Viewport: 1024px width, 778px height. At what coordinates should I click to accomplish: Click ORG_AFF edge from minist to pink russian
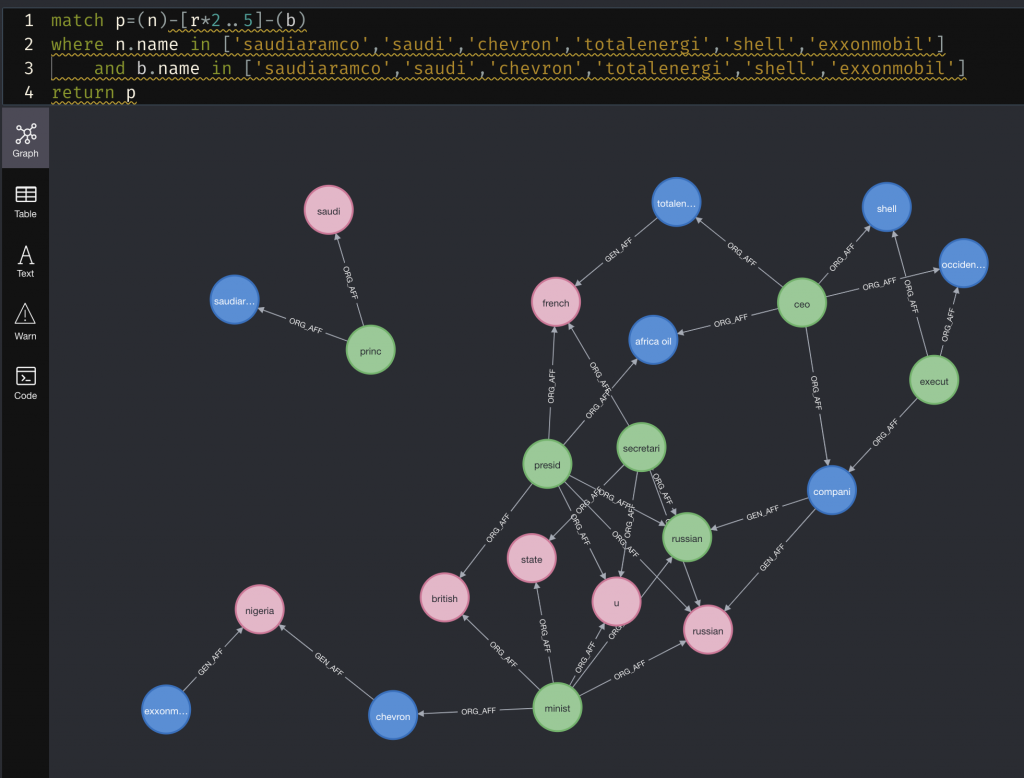point(630,670)
